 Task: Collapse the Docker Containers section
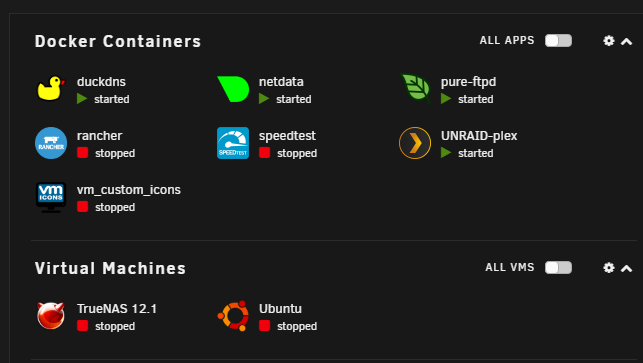click(x=626, y=41)
